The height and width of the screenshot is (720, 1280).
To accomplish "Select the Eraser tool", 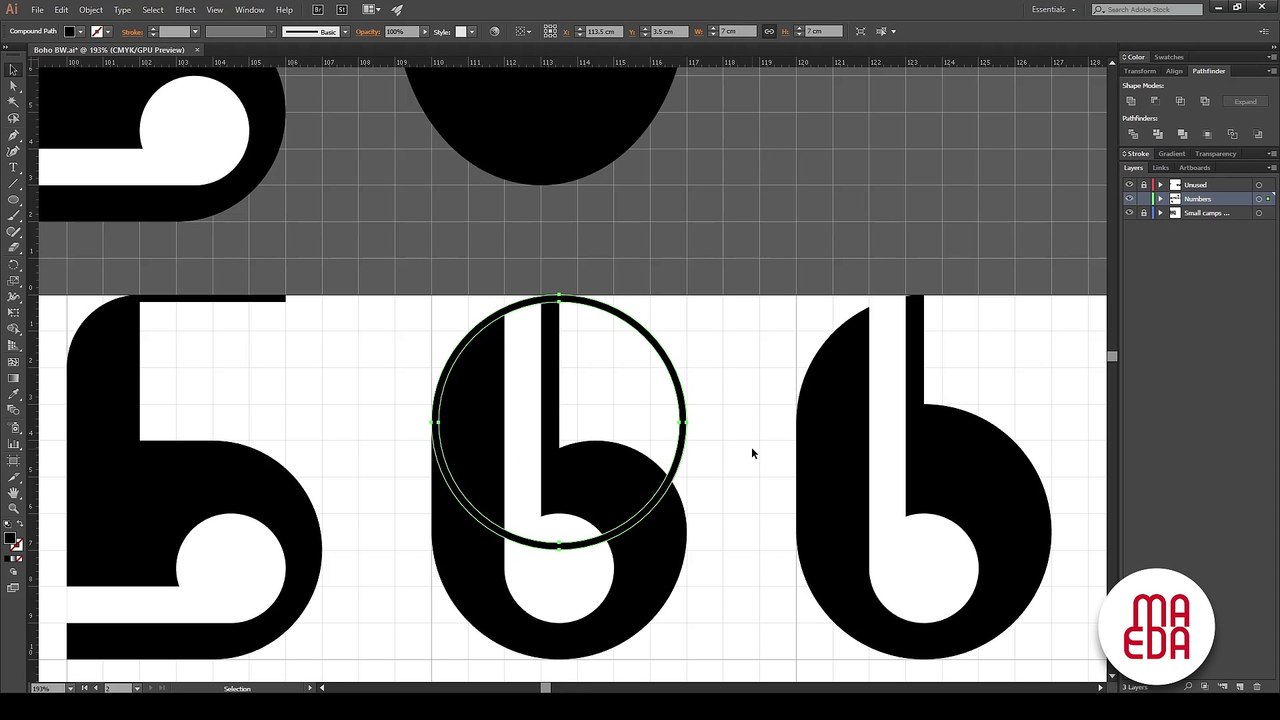I will coord(13,248).
